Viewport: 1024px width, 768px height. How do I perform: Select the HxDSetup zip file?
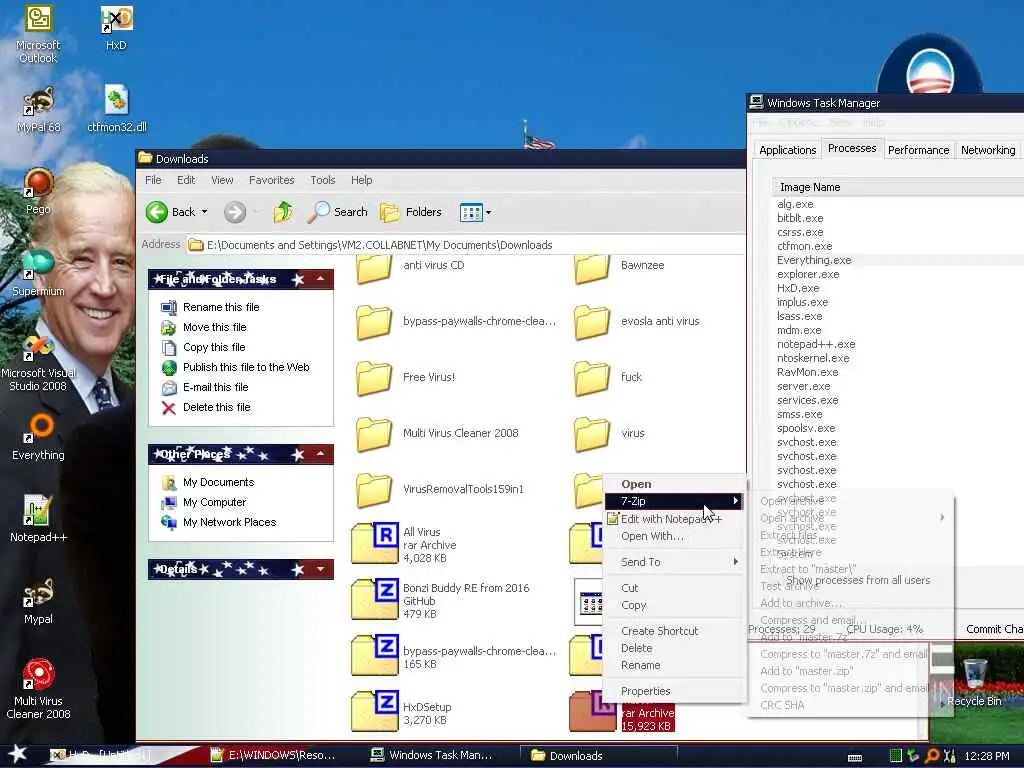[x=402, y=712]
